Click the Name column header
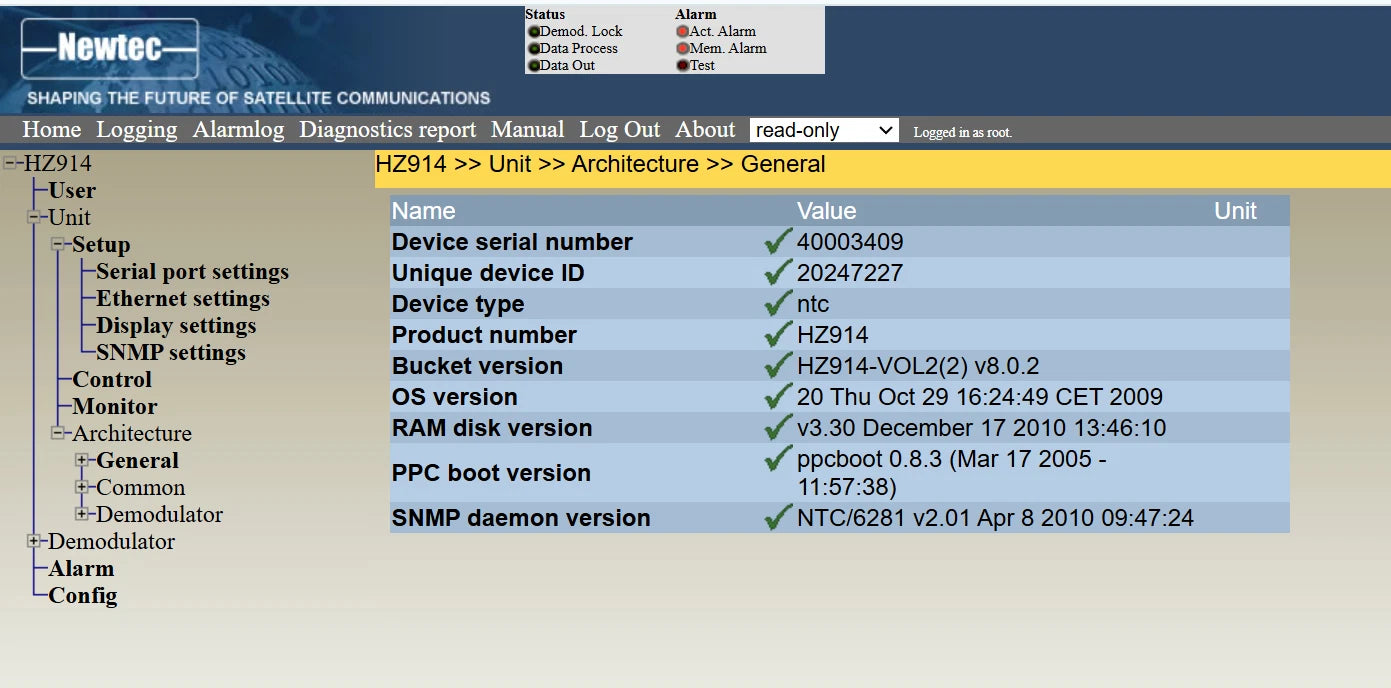 pos(423,211)
